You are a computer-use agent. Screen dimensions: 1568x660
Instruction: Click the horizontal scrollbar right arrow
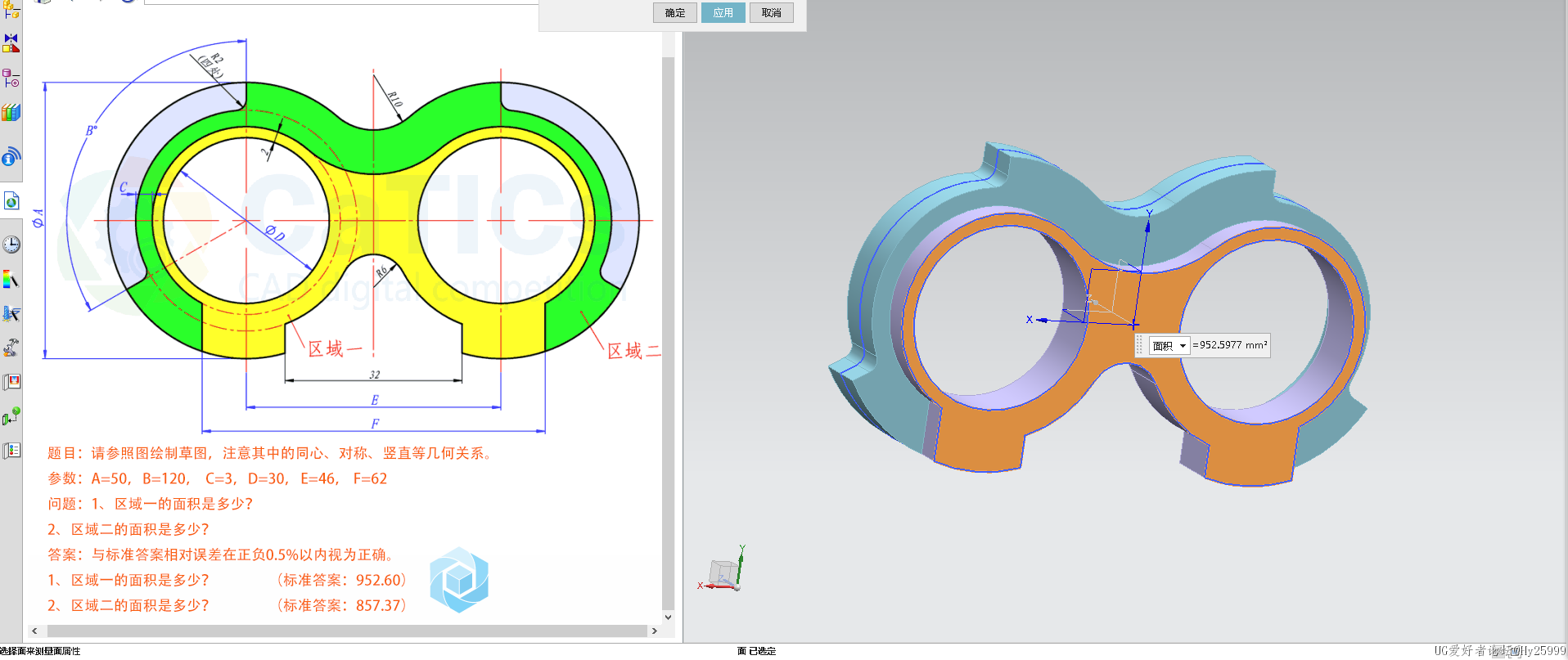click(x=654, y=631)
